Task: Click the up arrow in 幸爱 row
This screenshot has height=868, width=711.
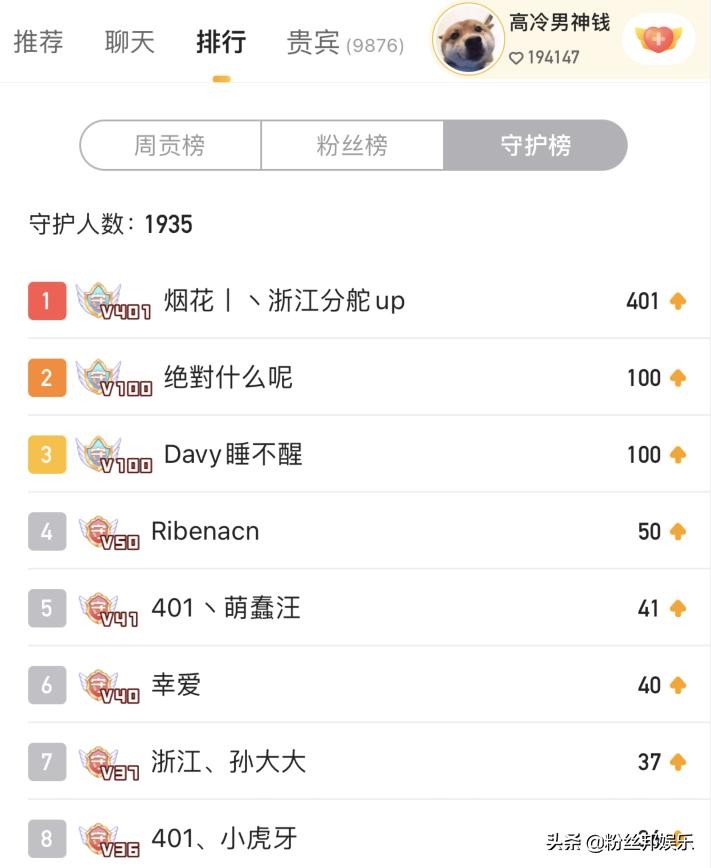Action: [678, 685]
